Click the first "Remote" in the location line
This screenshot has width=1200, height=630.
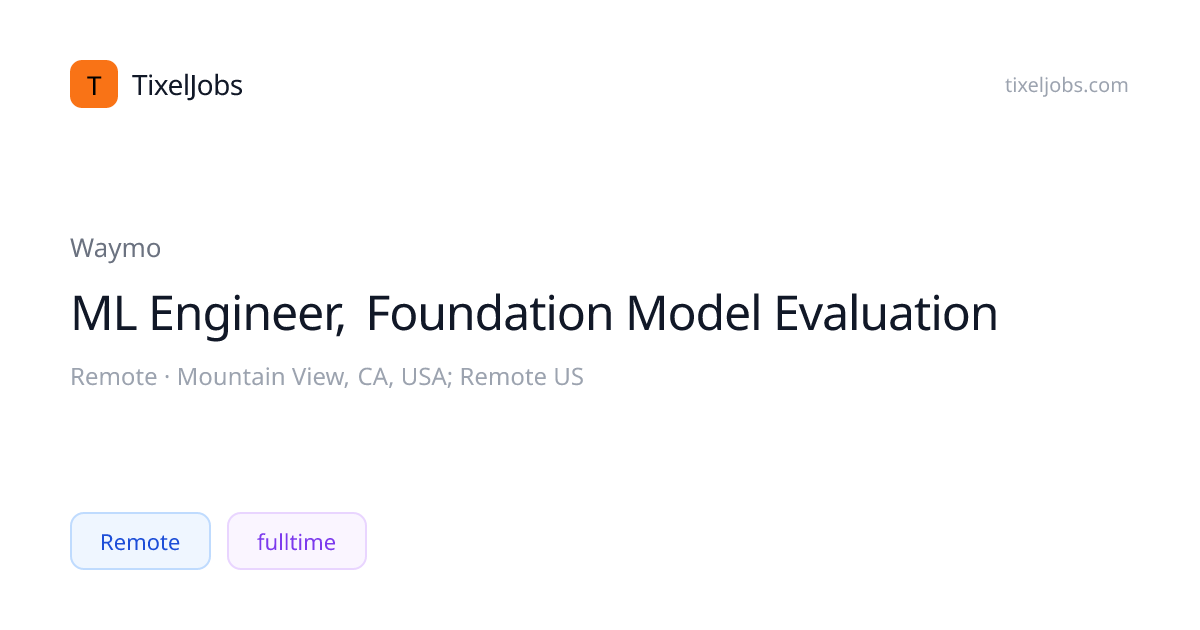pyautogui.click(x=113, y=377)
